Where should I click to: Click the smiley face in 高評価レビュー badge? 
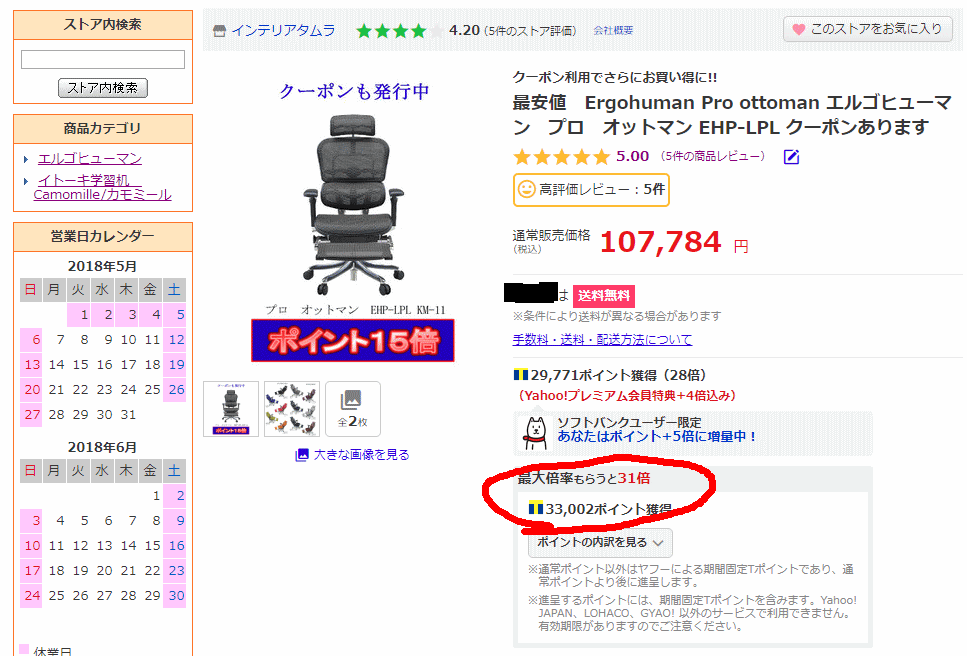click(526, 189)
